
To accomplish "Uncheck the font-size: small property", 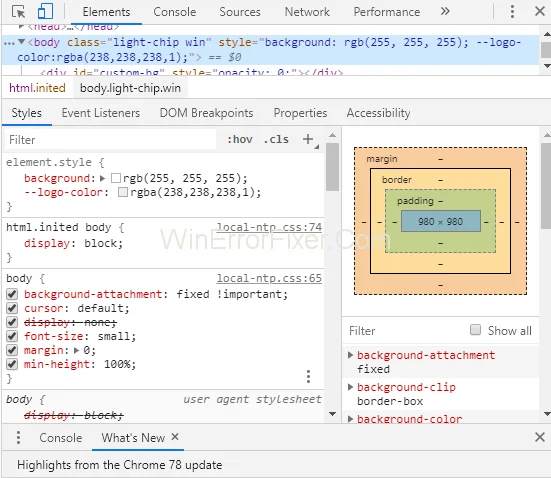I will 12,336.
